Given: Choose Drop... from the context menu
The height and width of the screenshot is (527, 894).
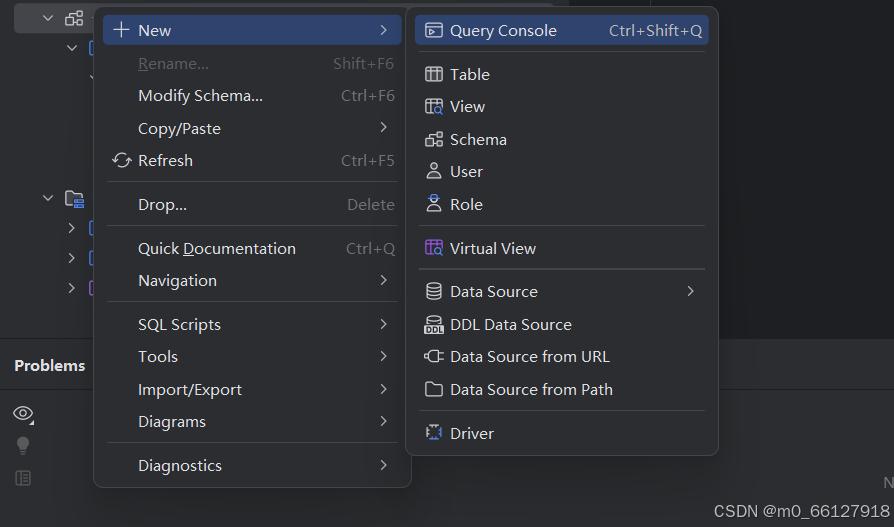Looking at the screenshot, I should [162, 204].
